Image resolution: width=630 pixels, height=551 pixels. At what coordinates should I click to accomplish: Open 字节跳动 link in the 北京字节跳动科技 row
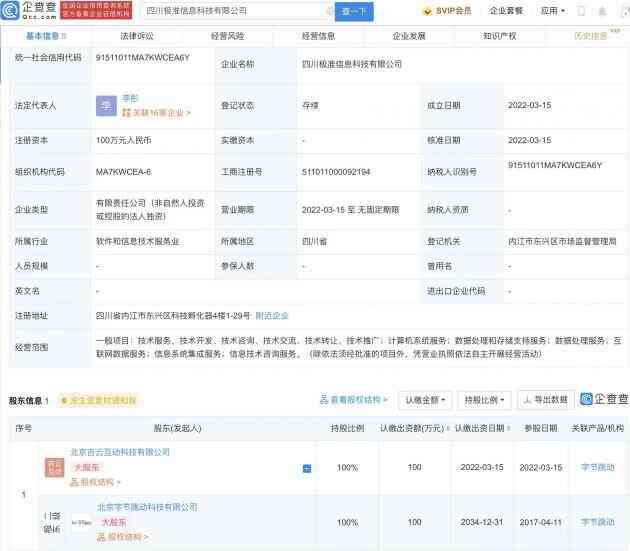tap(597, 522)
